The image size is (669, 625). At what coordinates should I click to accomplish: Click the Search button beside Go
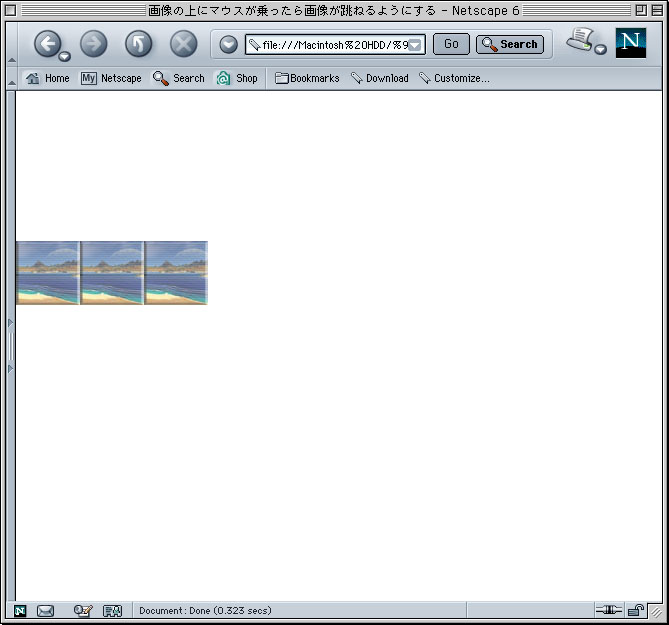pyautogui.click(x=510, y=44)
